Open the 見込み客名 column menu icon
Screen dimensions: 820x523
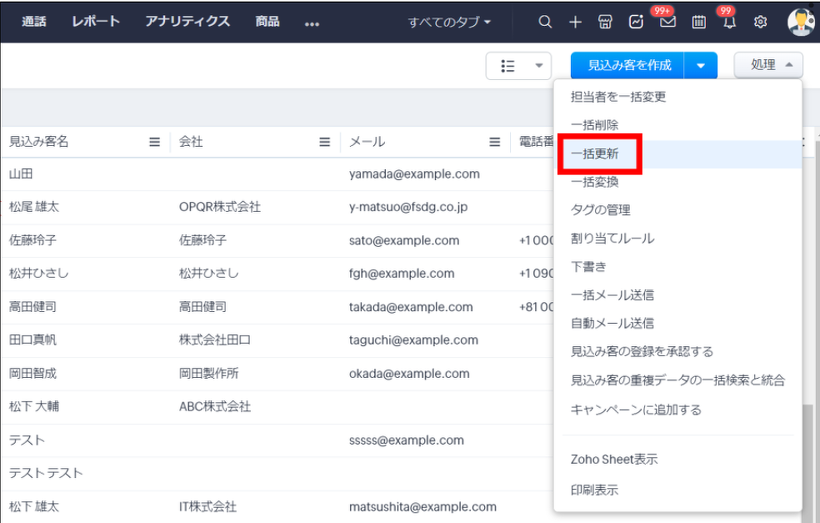click(x=154, y=142)
